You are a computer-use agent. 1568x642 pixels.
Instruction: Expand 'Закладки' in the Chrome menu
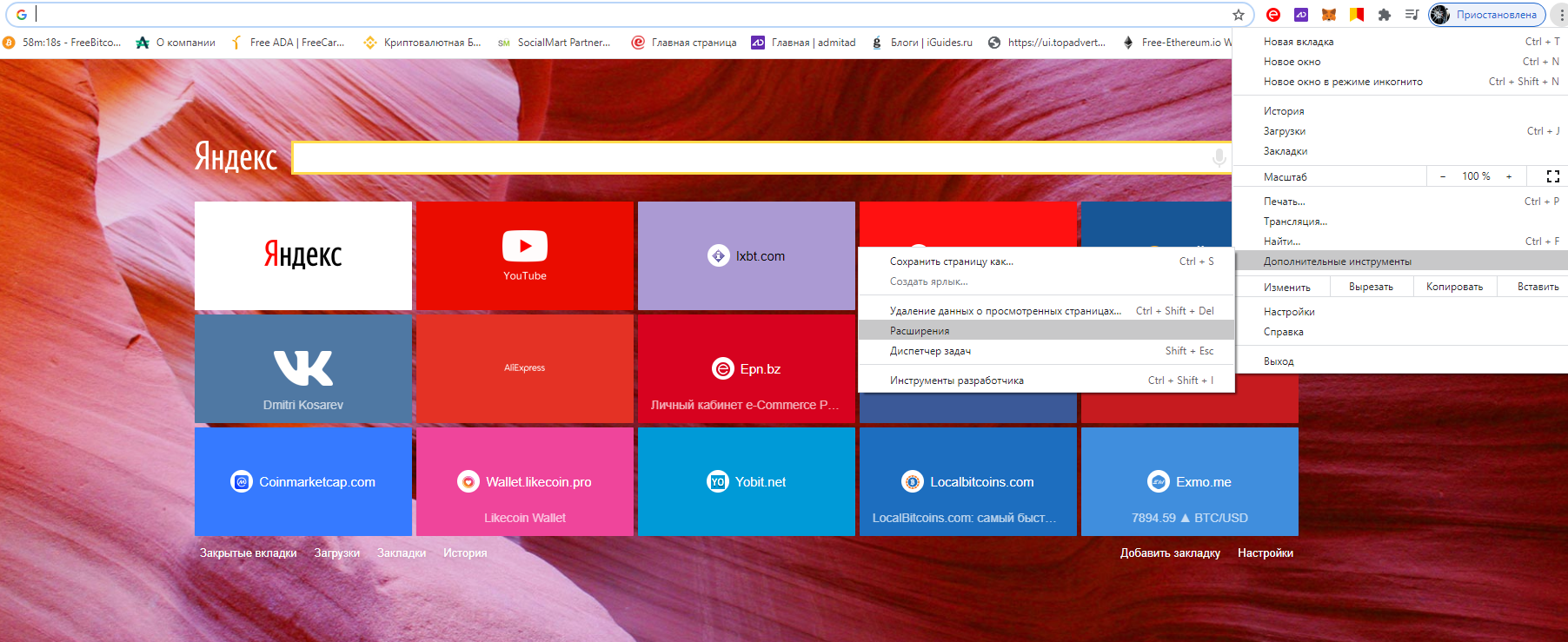1400,151
